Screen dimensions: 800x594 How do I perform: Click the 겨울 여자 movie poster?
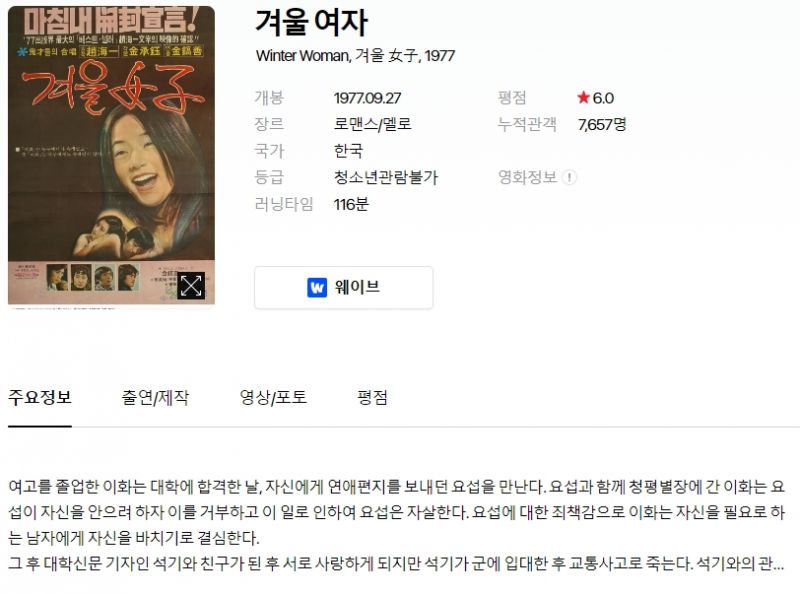111,155
